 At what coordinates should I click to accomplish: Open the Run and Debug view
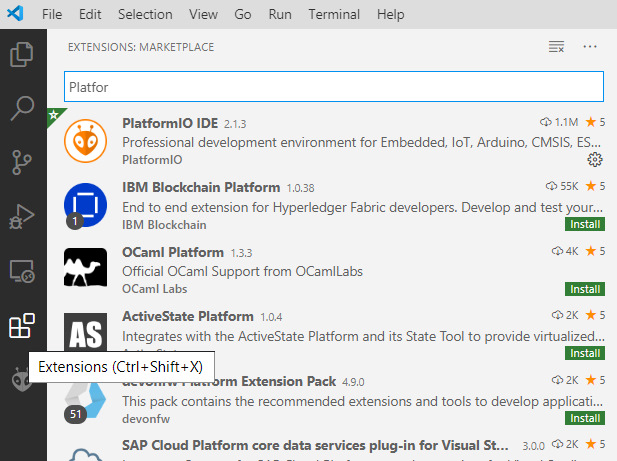[x=22, y=216]
